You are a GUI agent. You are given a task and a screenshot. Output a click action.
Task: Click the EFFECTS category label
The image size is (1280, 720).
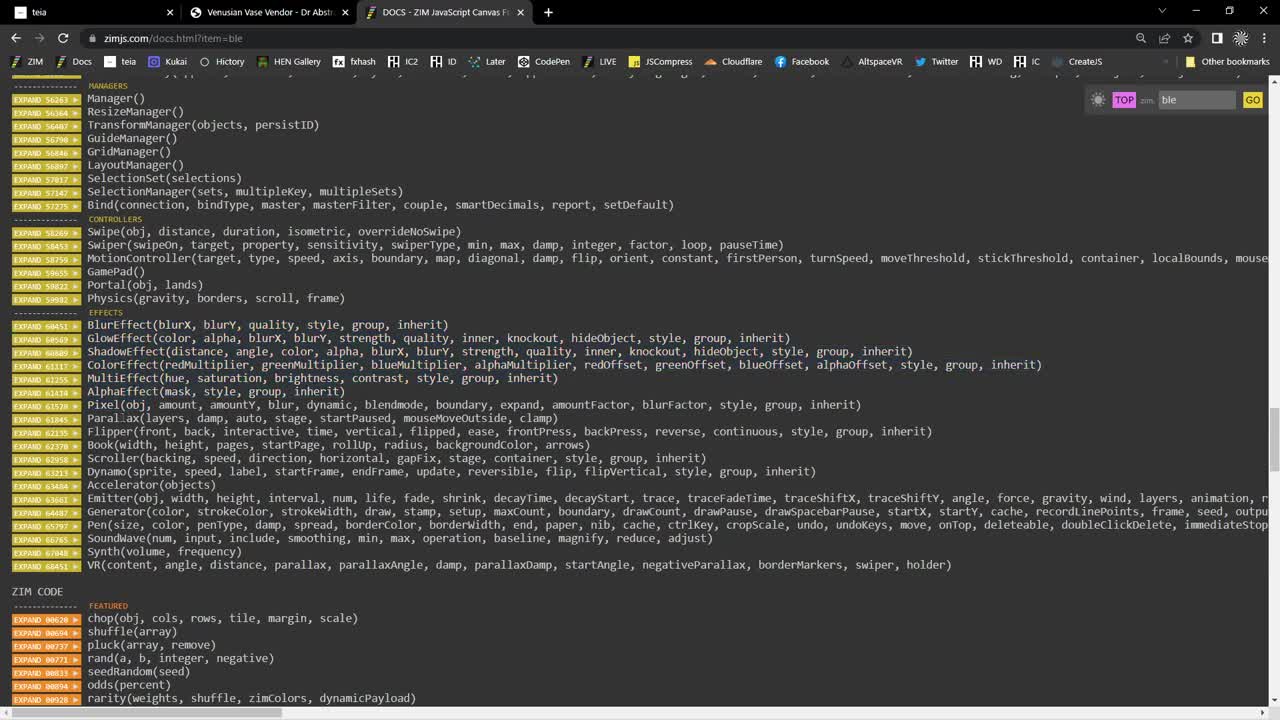click(105, 312)
